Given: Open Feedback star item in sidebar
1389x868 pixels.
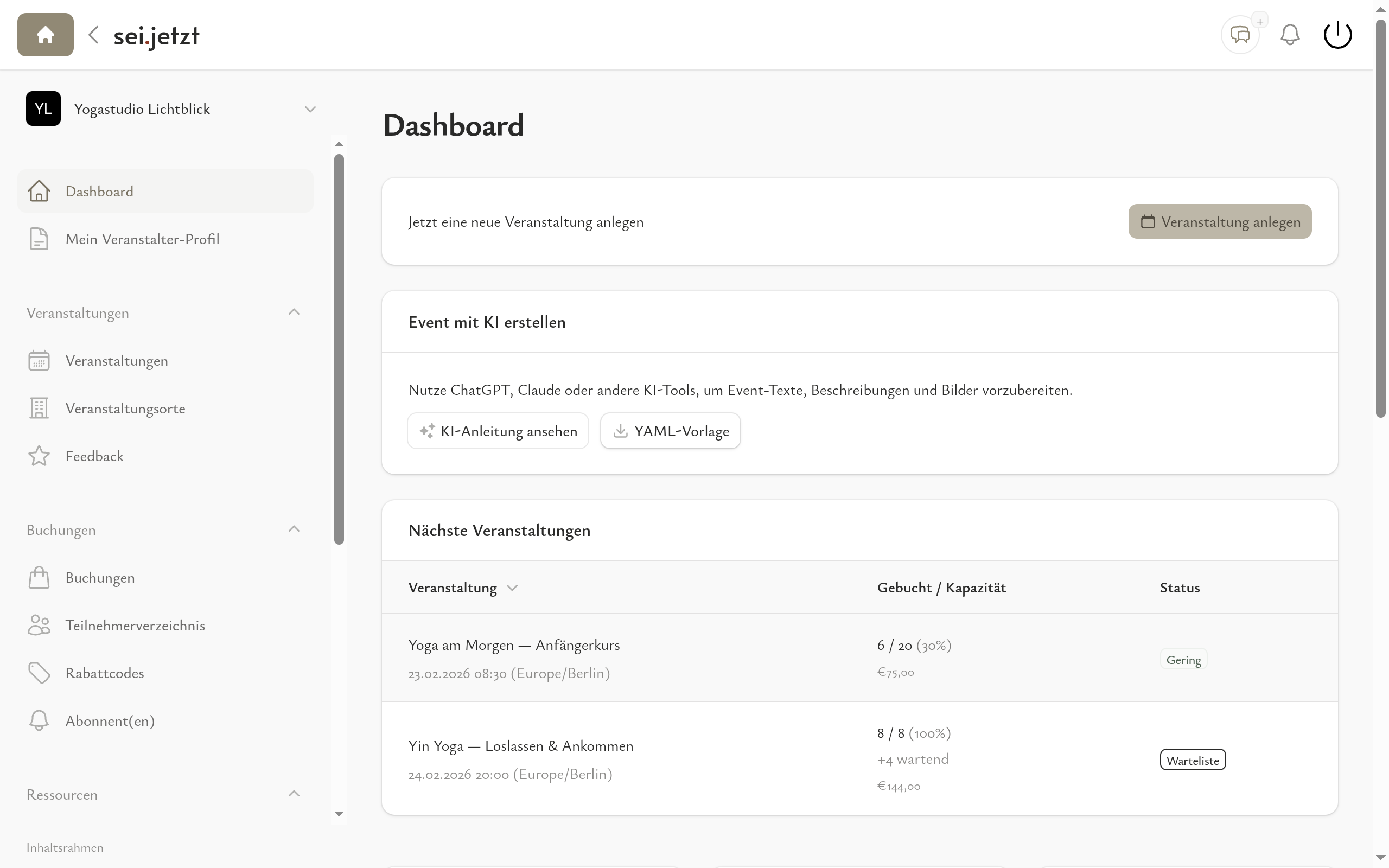Looking at the screenshot, I should click(94, 456).
